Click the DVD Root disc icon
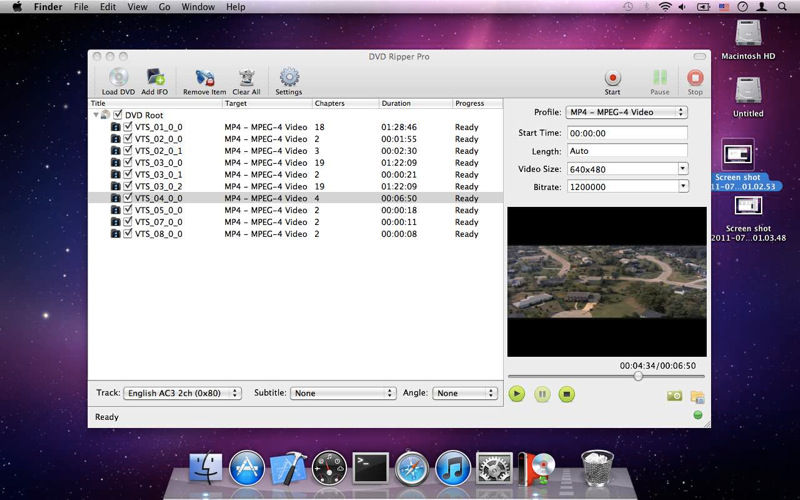 106,115
